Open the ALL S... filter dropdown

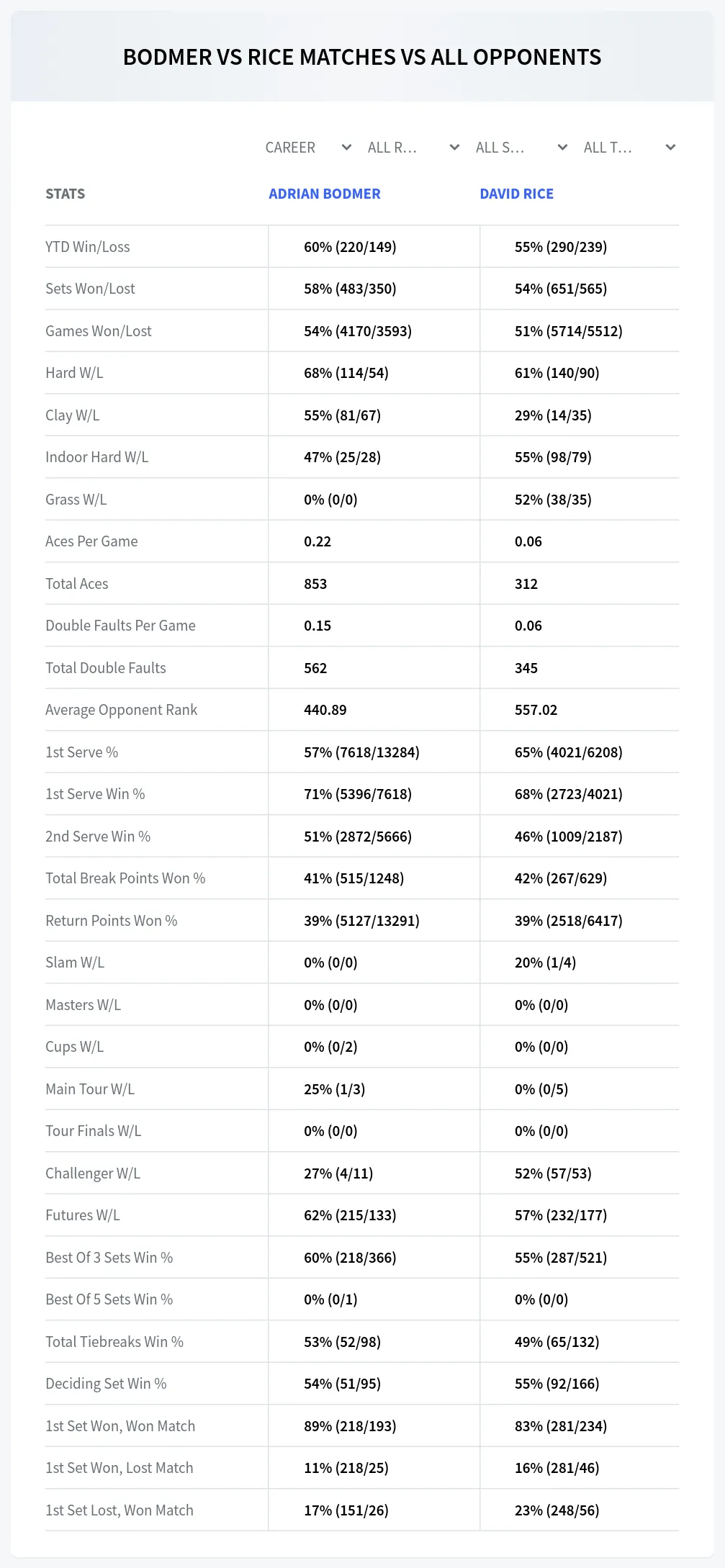coord(522,148)
